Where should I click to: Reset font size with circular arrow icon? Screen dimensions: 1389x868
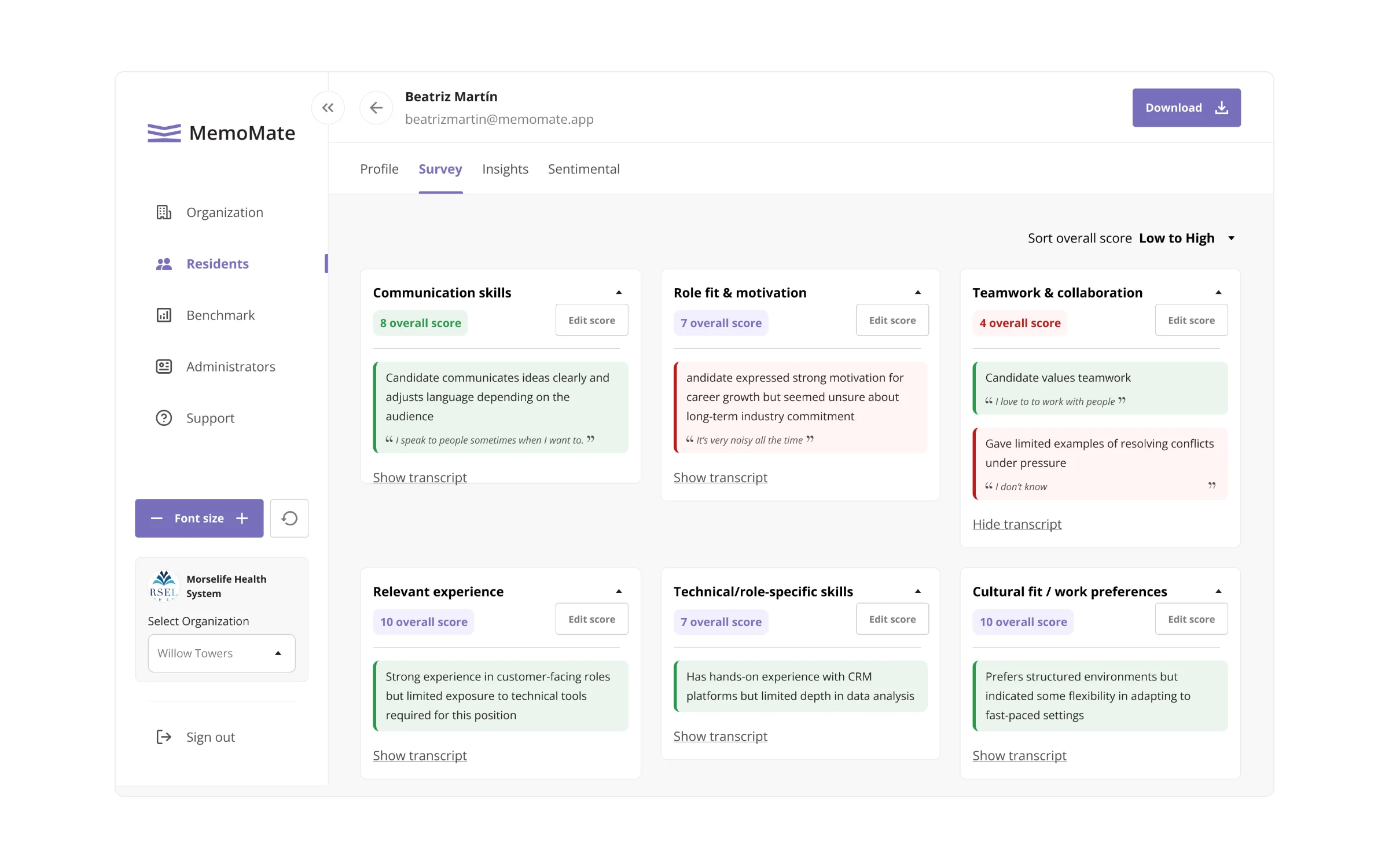point(289,518)
